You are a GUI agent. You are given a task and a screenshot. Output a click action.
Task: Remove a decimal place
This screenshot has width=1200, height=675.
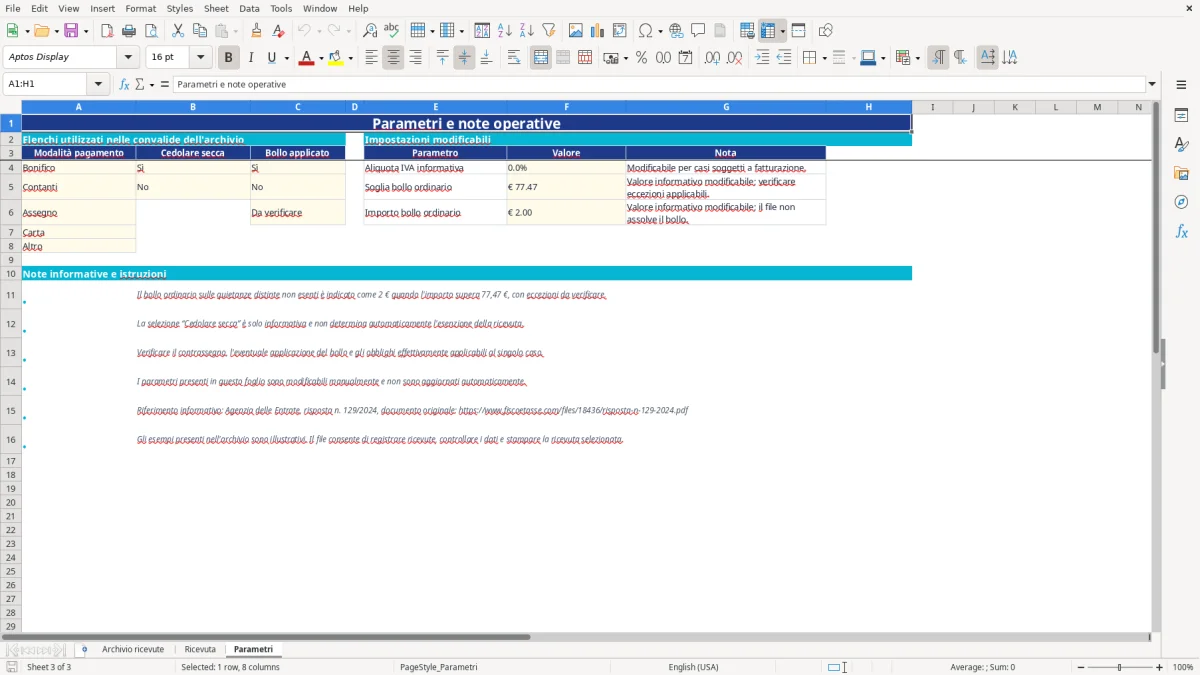[x=734, y=58]
